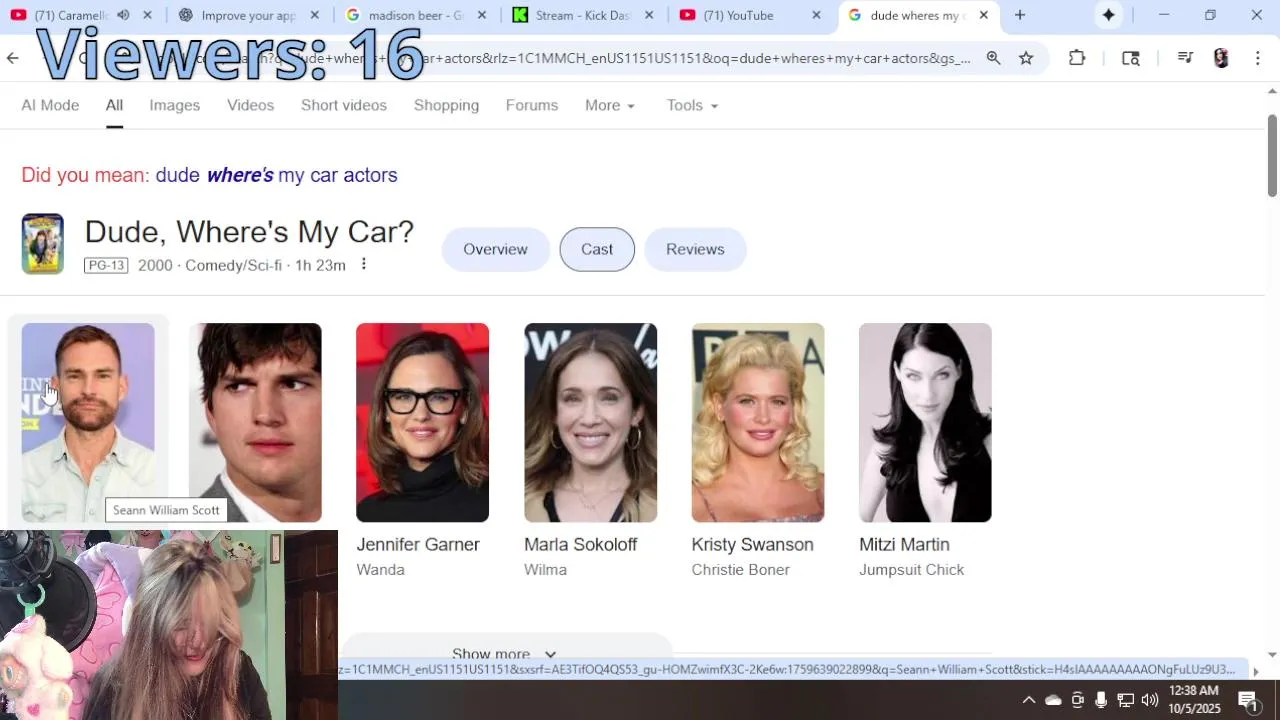
Task: Open the Windows notification center icon
Action: (x=1248, y=700)
